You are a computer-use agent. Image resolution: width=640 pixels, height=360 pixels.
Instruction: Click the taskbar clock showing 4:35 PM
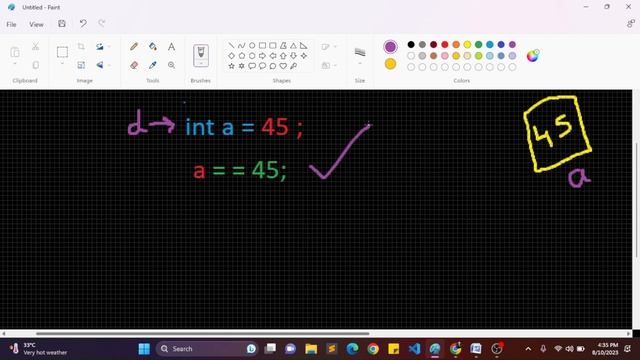pyautogui.click(x=605, y=349)
